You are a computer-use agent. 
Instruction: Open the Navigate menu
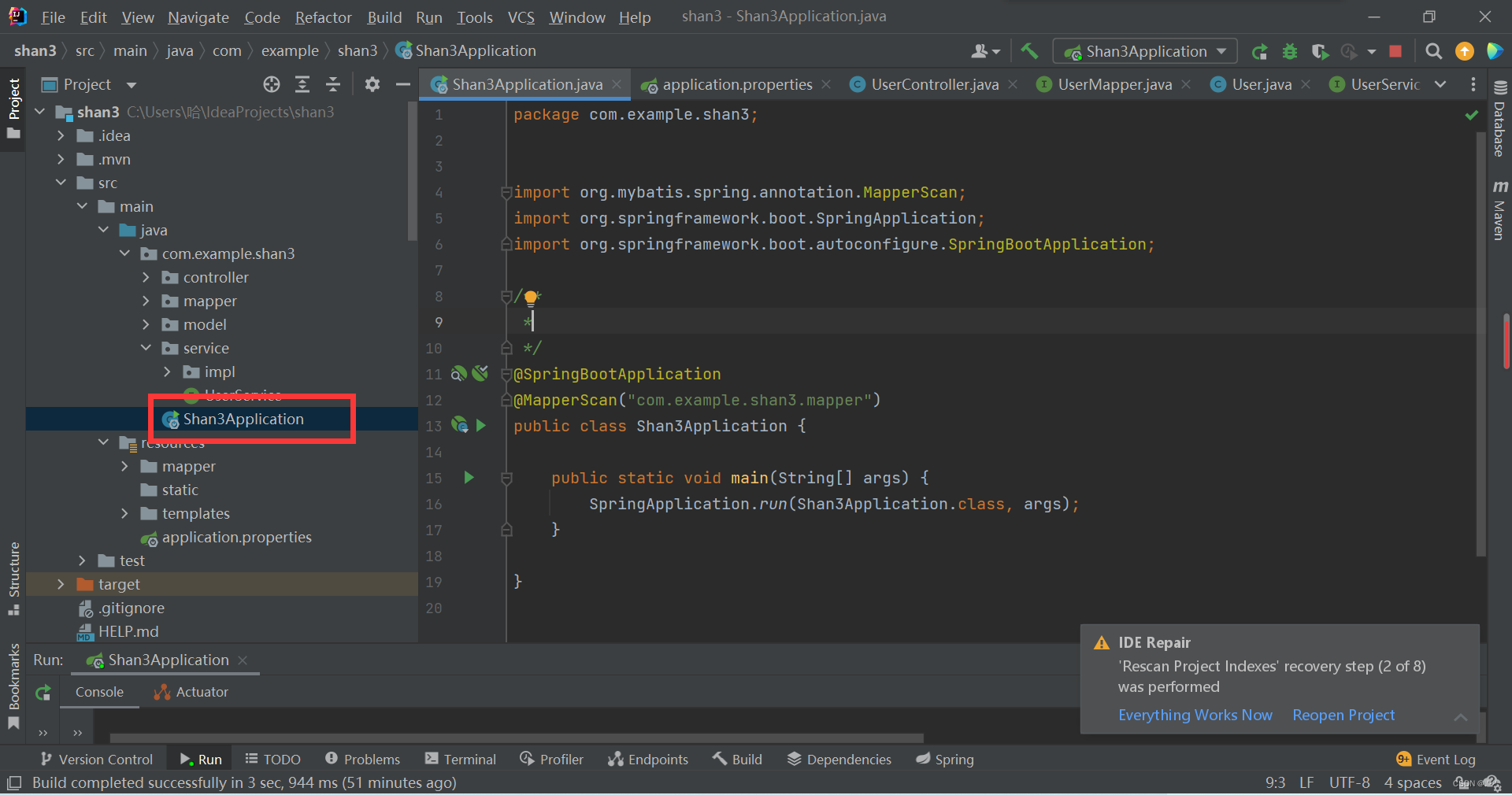(x=198, y=17)
